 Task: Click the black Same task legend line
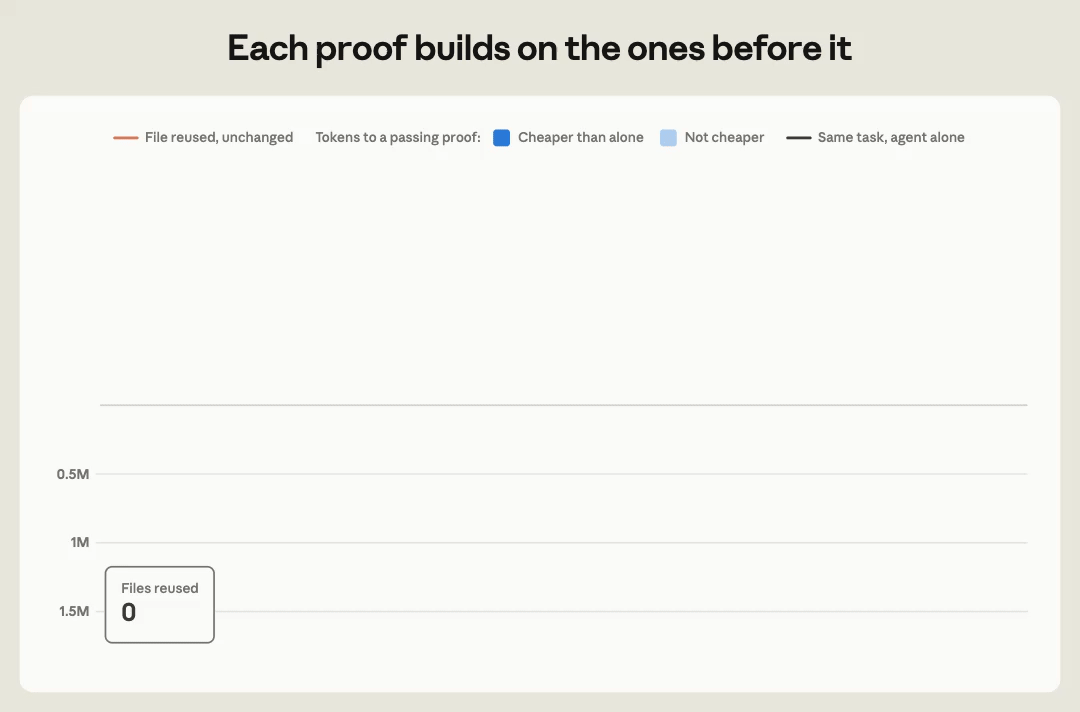point(798,138)
